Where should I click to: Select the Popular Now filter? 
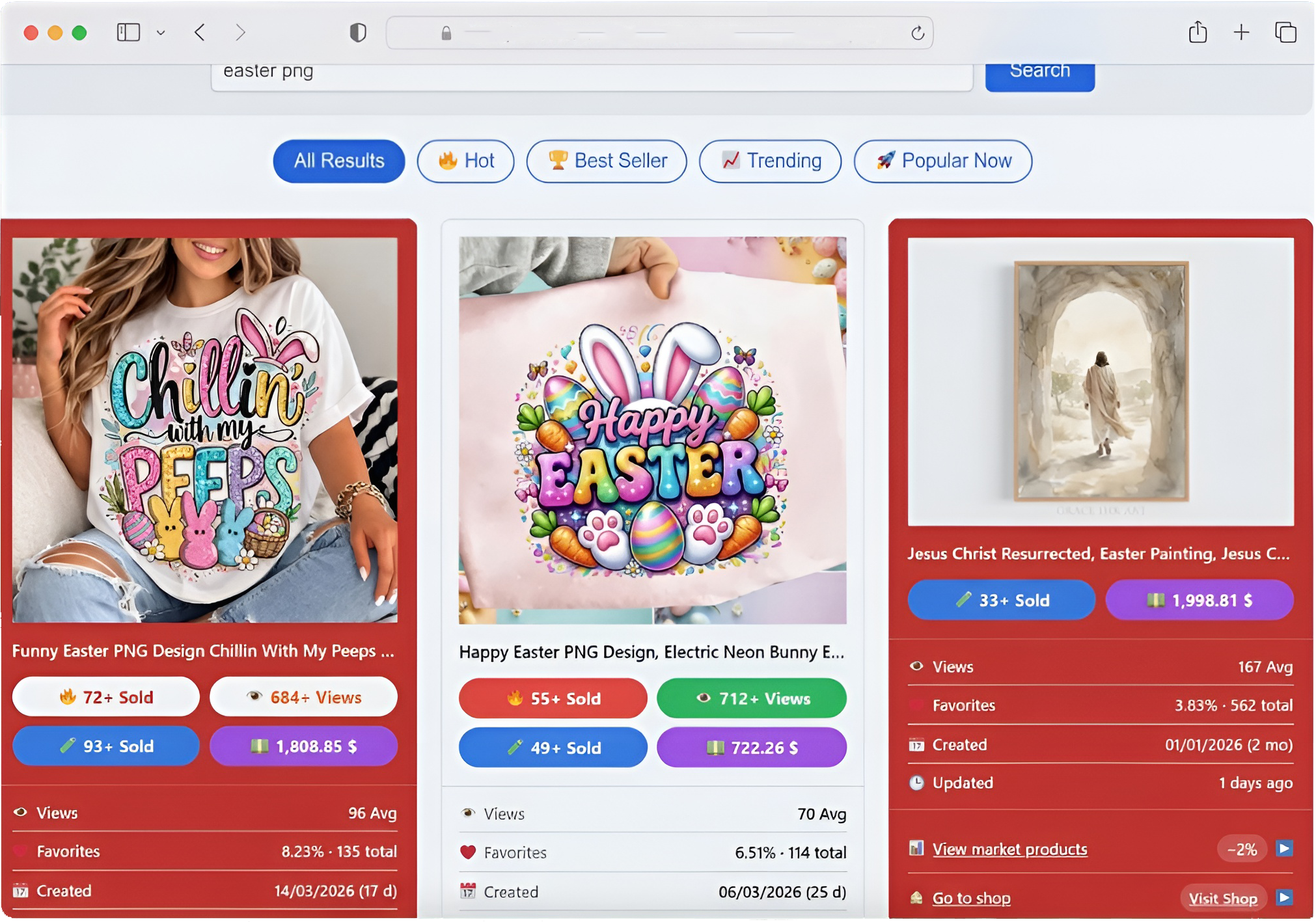pos(942,161)
